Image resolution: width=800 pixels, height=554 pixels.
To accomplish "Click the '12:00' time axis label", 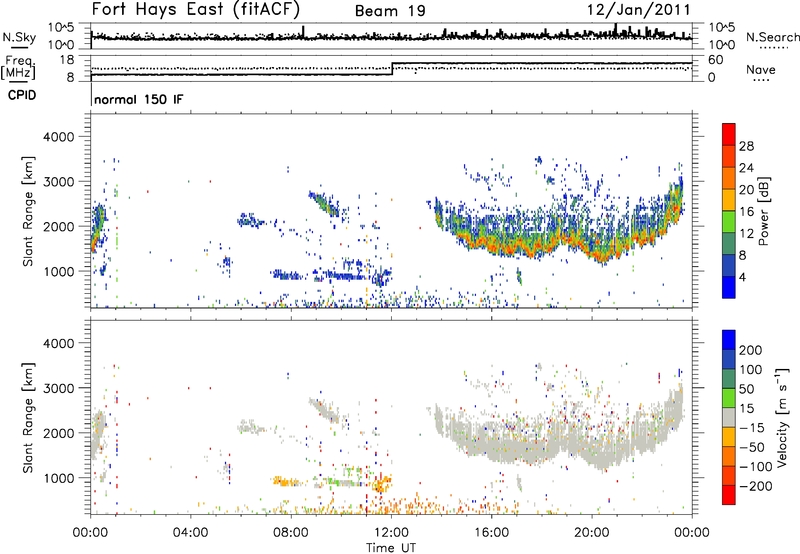I will (391, 533).
